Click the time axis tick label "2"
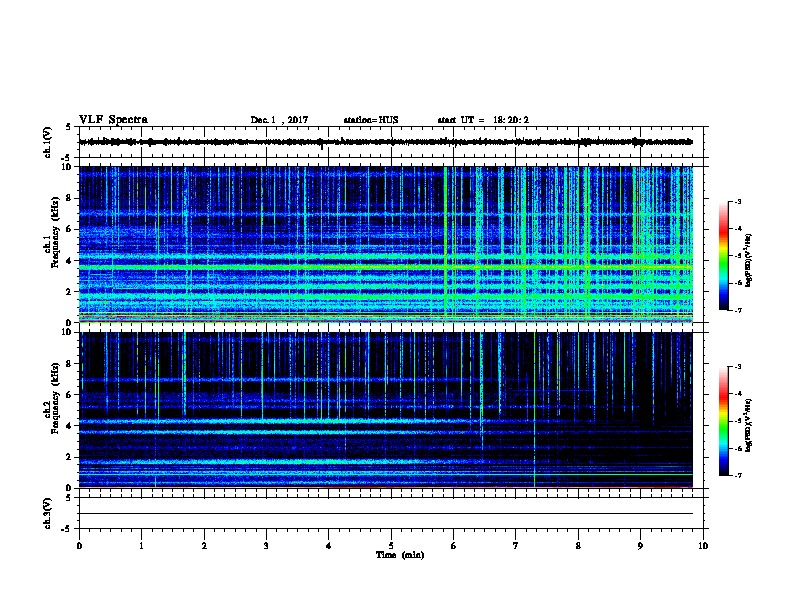The width and height of the screenshot is (792, 612). [x=204, y=546]
